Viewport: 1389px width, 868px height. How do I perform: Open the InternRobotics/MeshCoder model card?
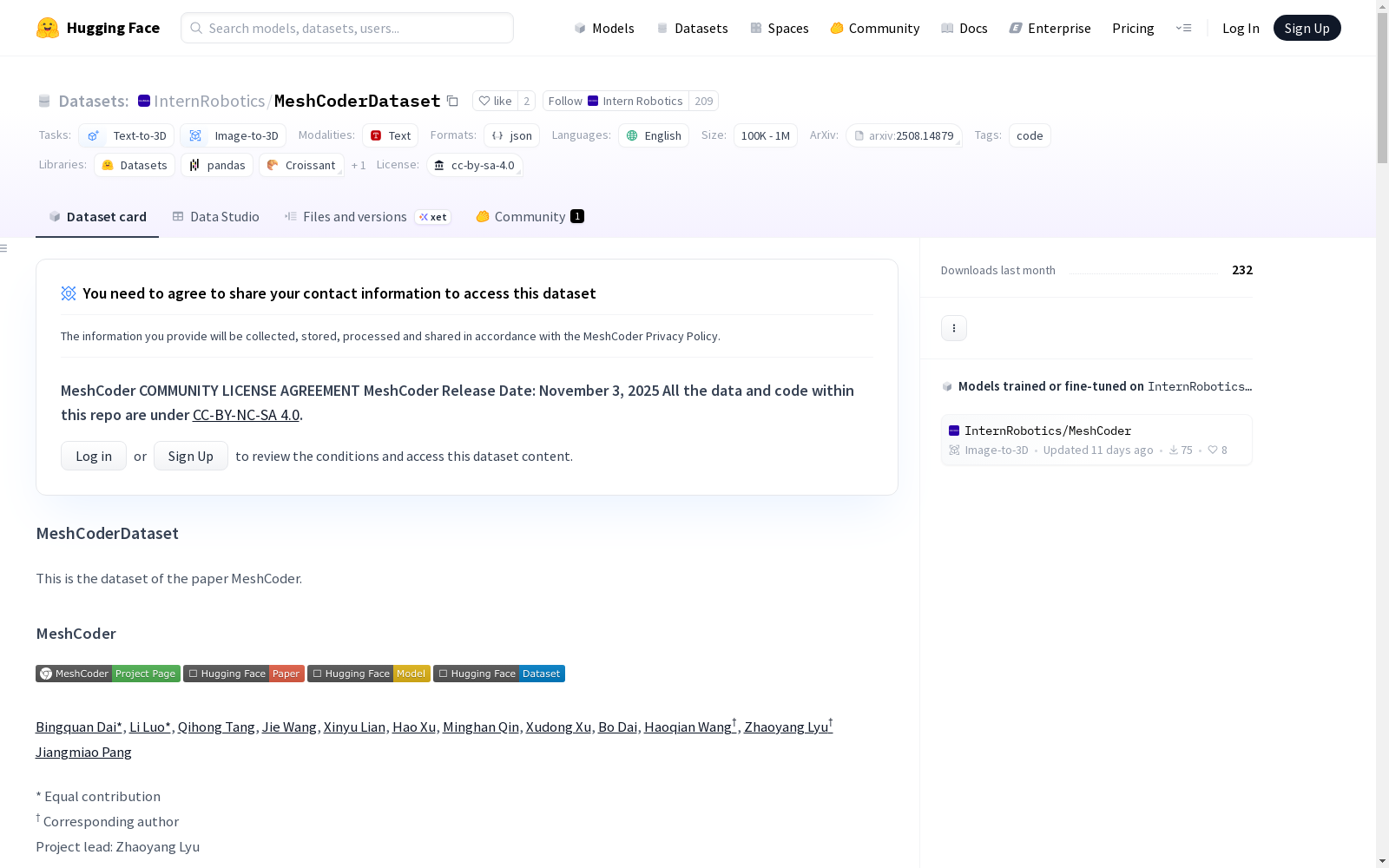point(1096,440)
